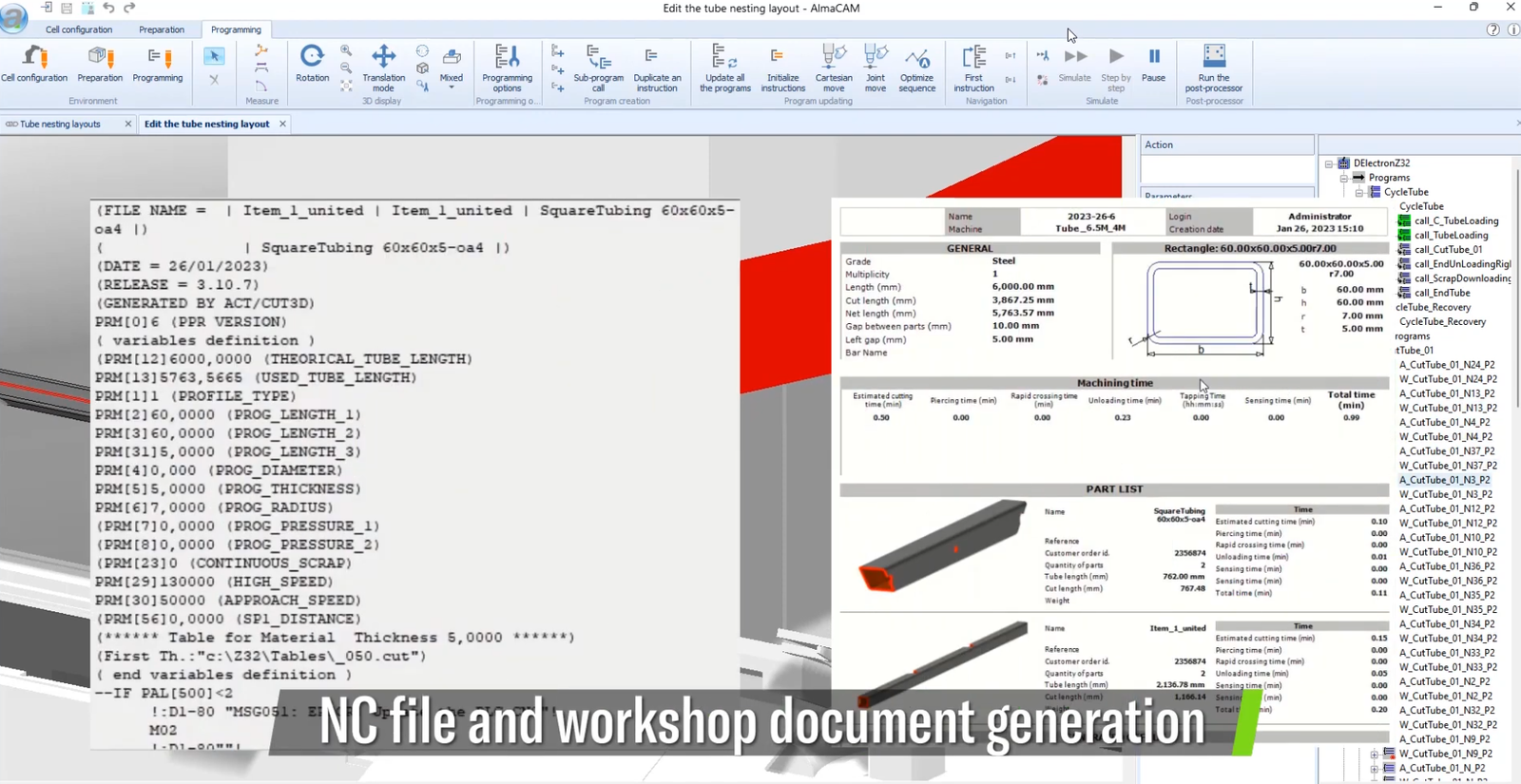
Task: Click the zoom out magnifier icon
Action: pos(346,68)
